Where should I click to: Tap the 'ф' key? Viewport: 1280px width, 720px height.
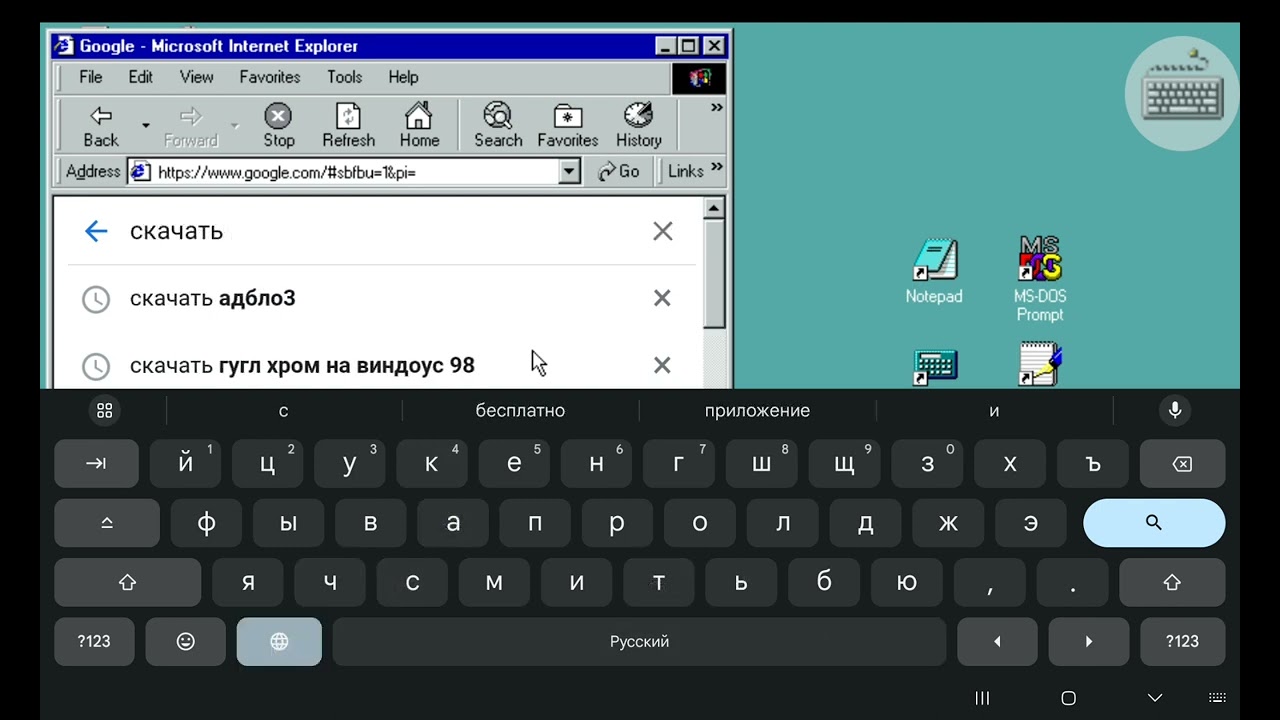[x=206, y=523]
